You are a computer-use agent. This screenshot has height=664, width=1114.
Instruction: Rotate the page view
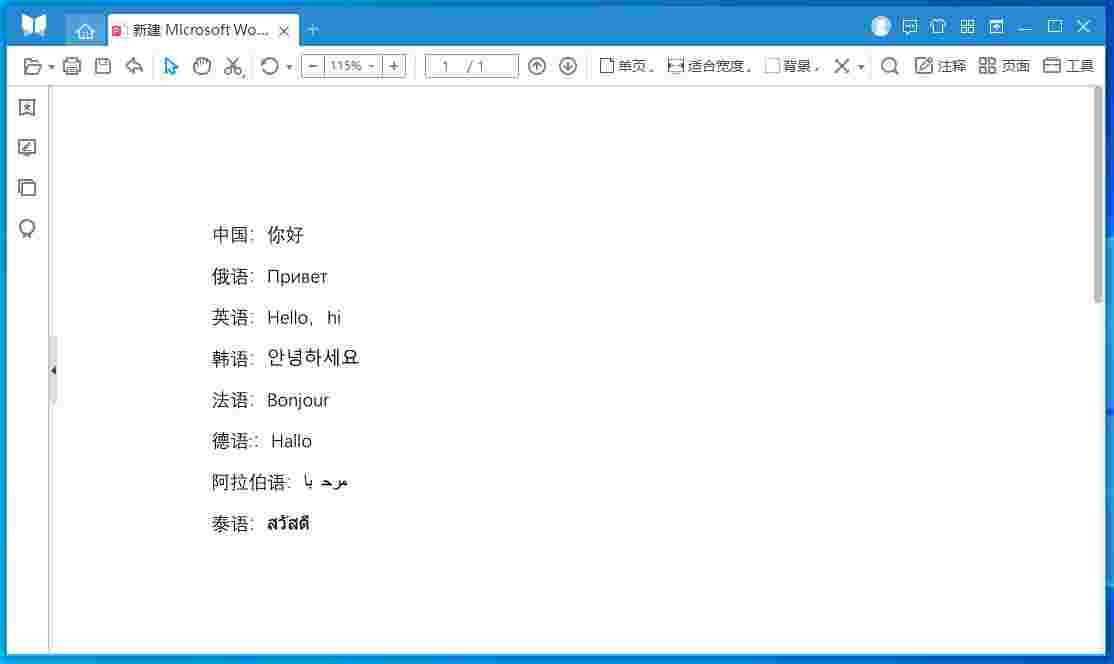point(266,66)
